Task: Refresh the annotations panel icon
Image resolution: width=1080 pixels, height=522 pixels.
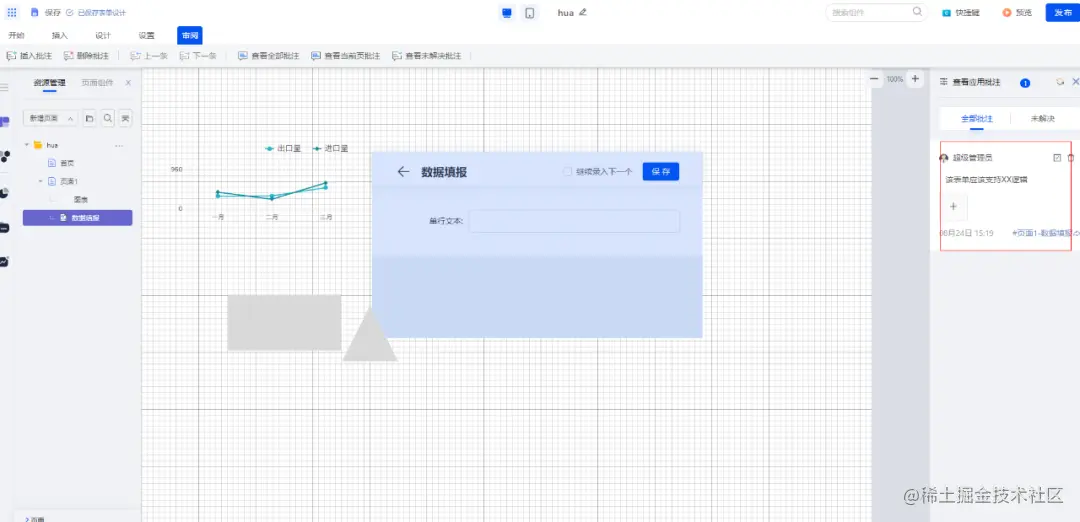Action: [x=1060, y=82]
